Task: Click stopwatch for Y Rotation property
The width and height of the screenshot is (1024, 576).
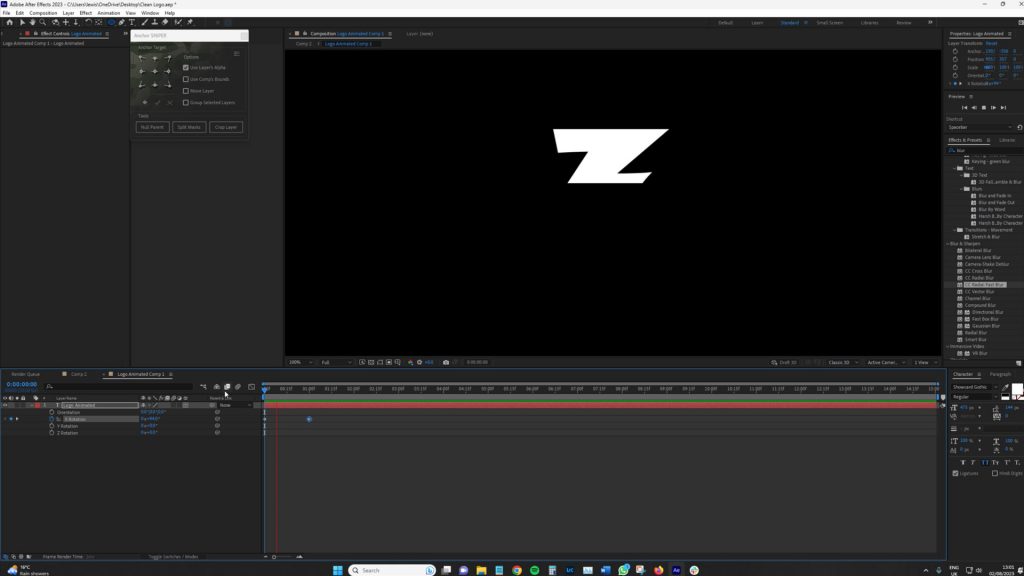Action: pos(52,426)
